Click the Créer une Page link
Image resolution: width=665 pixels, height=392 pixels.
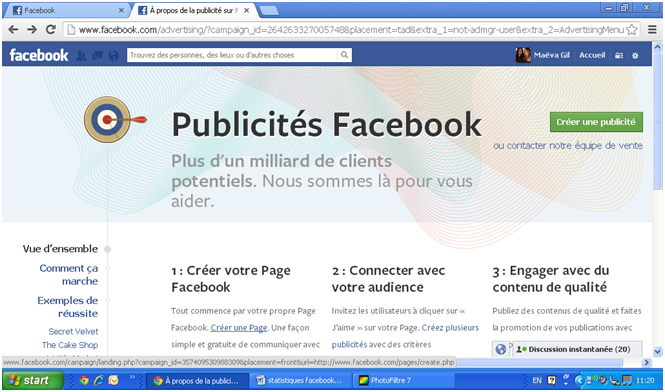click(x=239, y=328)
